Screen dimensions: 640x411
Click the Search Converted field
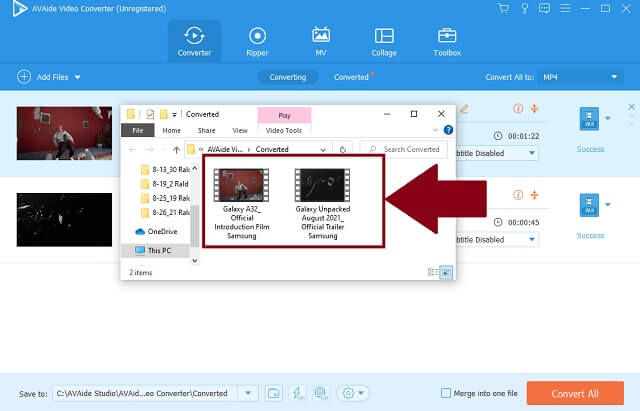pos(404,149)
